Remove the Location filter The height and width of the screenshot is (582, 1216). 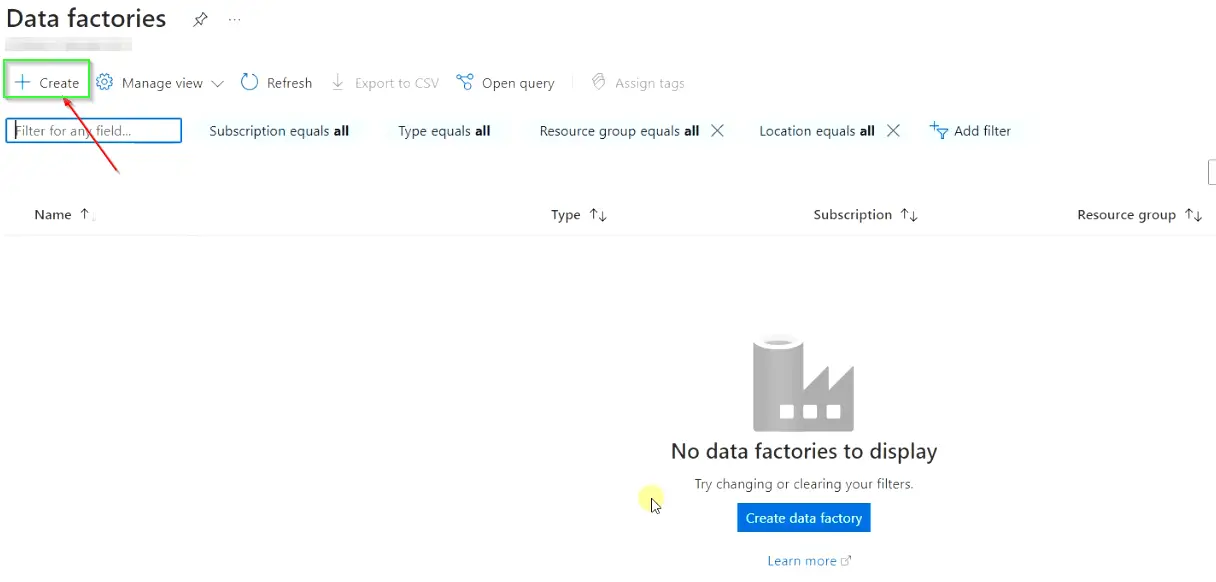click(x=894, y=131)
